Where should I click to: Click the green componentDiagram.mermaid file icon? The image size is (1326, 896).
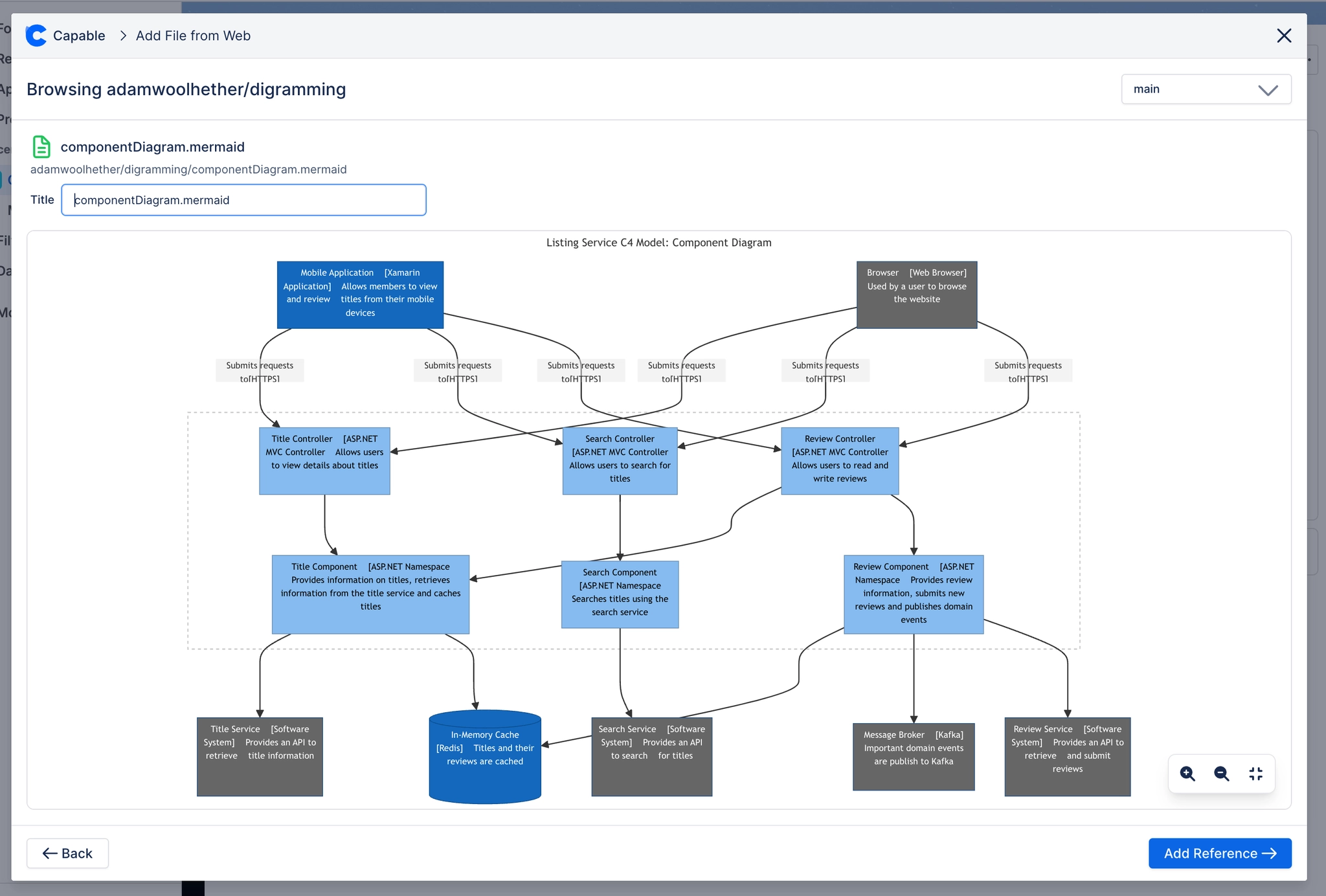(x=41, y=147)
